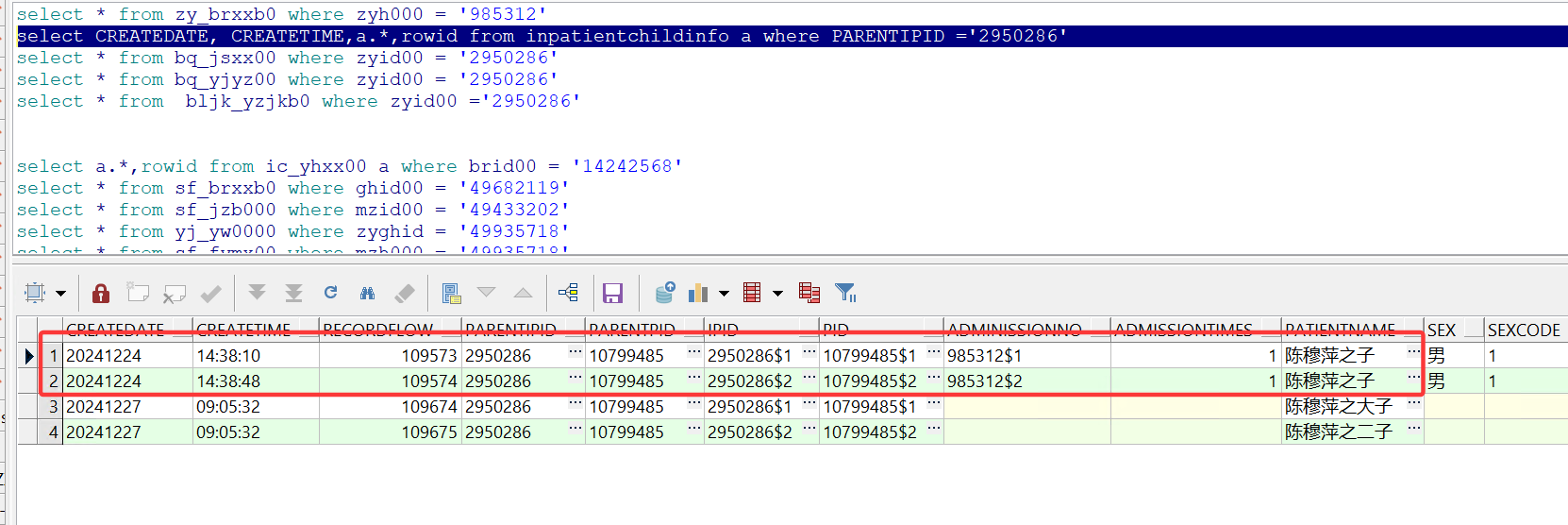1568x525 pixels.
Task: Click the SEXCODE column header
Action: coord(1526,330)
